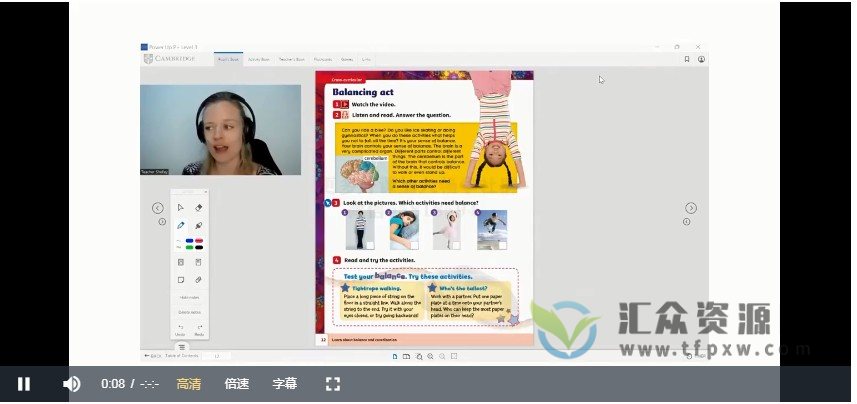Choose the blue pen color
This screenshot has width=857, height=404.
(x=190, y=241)
